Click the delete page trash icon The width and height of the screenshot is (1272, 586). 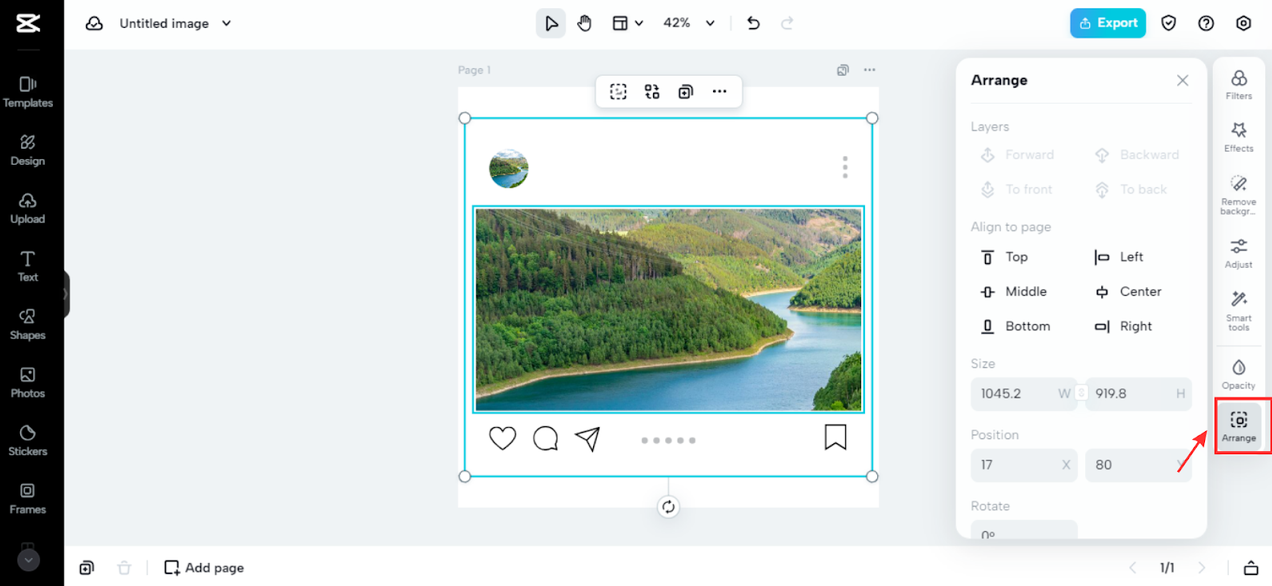pos(124,568)
